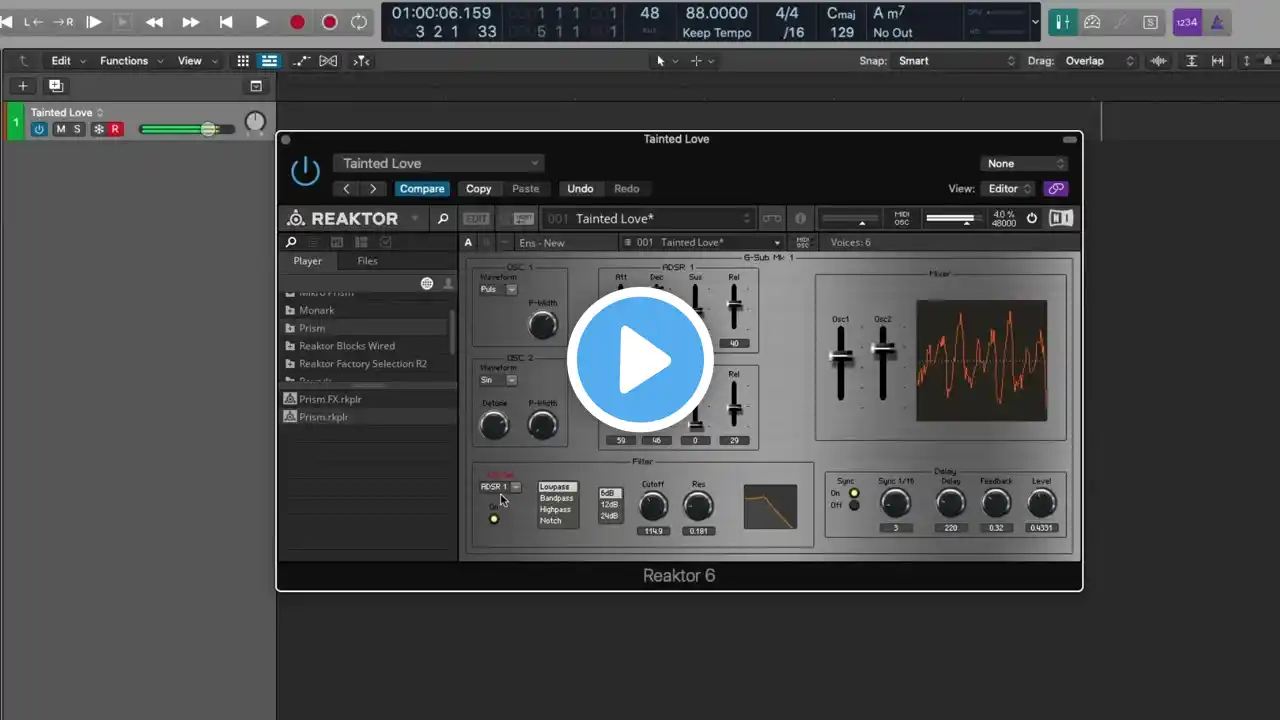Show automation with the curve icon
Image resolution: width=1280 pixels, height=720 pixels.
pos(301,61)
